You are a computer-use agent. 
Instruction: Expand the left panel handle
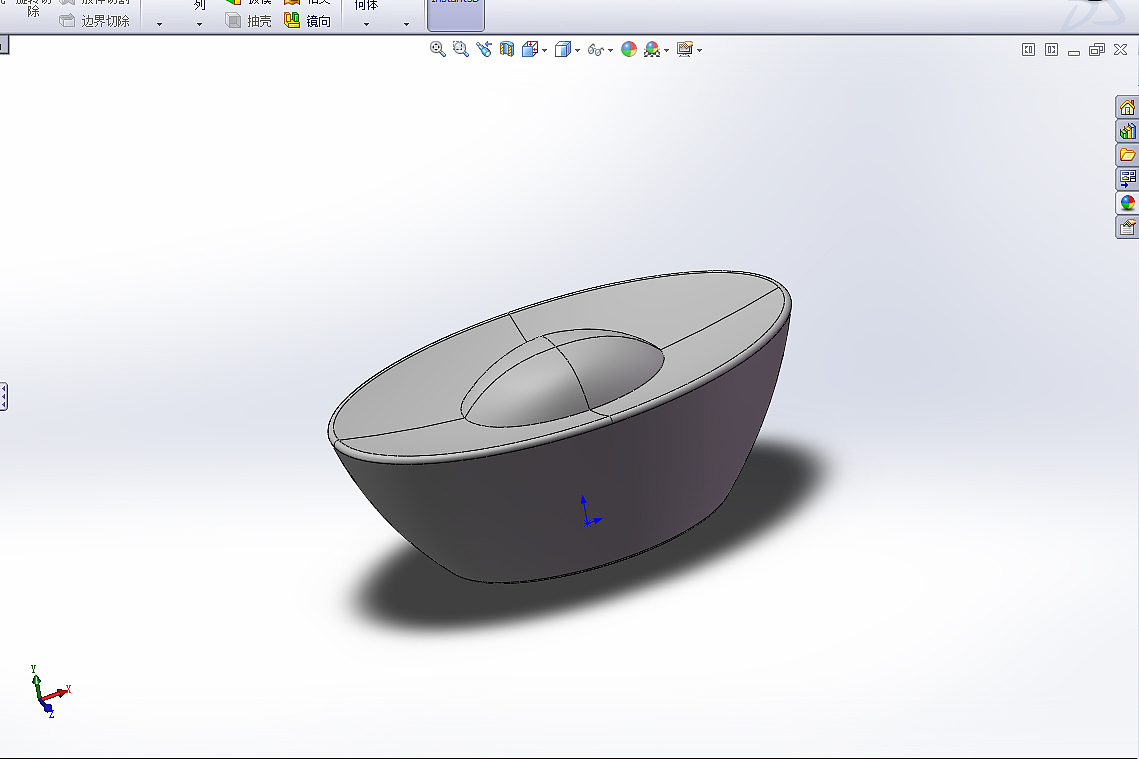click(x=4, y=397)
